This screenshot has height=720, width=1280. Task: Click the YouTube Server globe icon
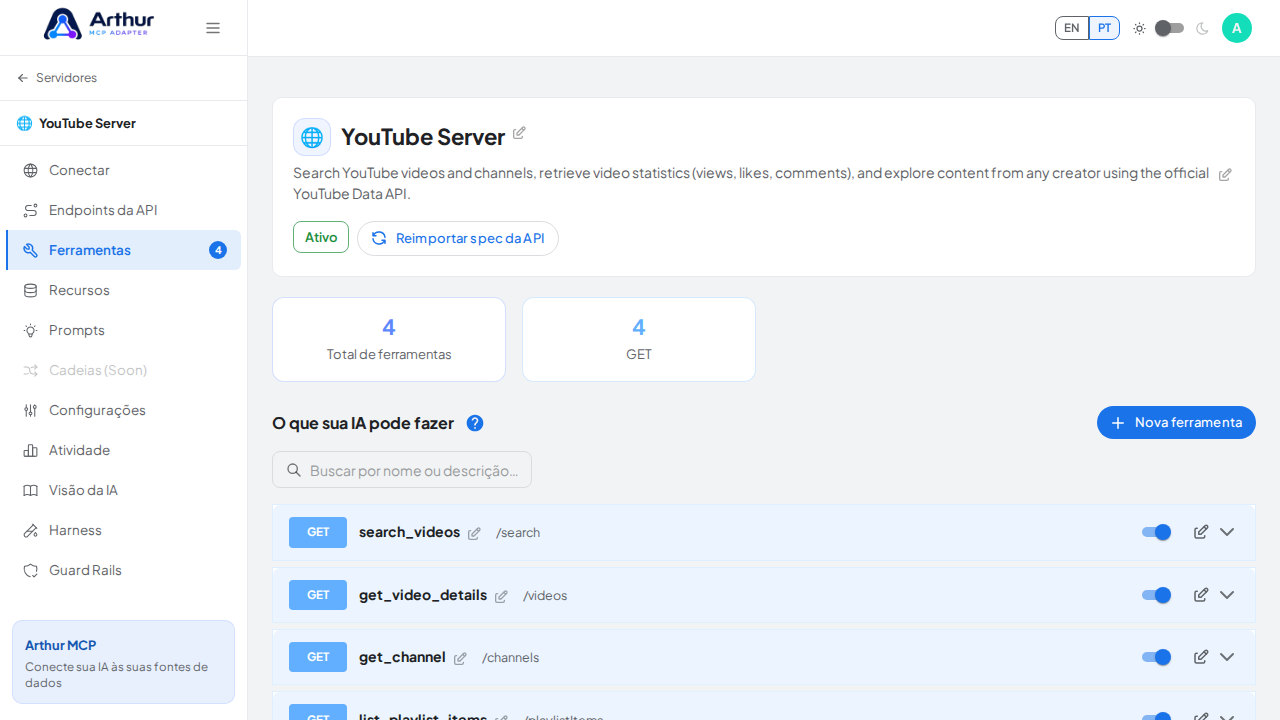pos(312,137)
